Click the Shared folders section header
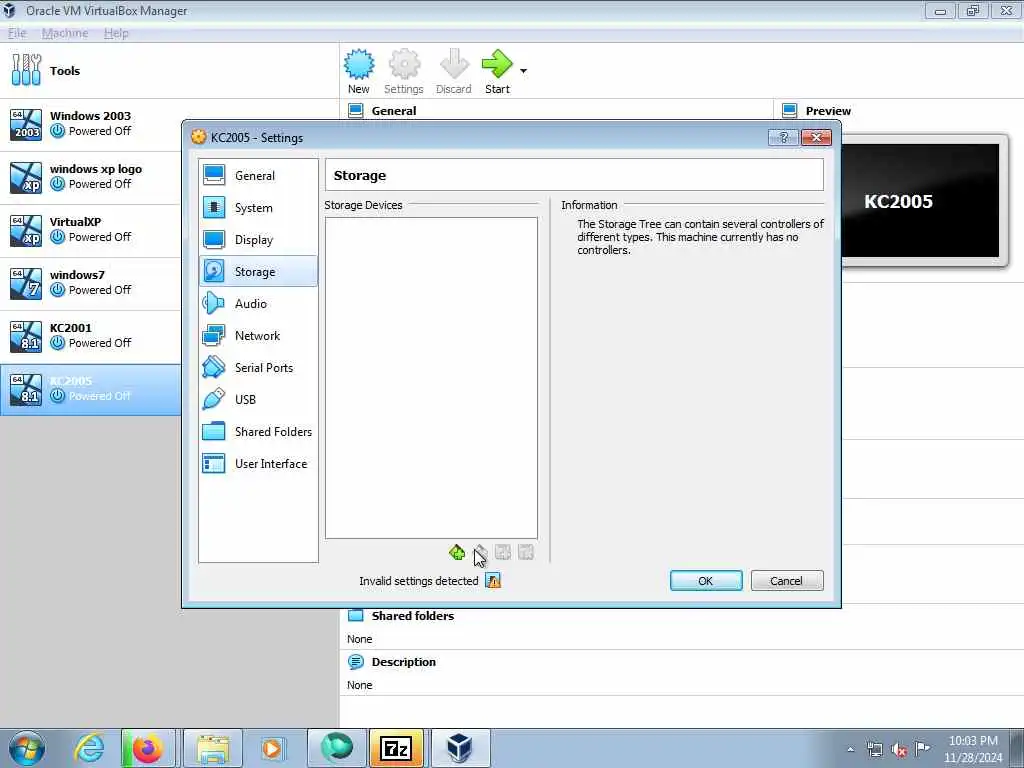1024x768 pixels. tap(413, 616)
